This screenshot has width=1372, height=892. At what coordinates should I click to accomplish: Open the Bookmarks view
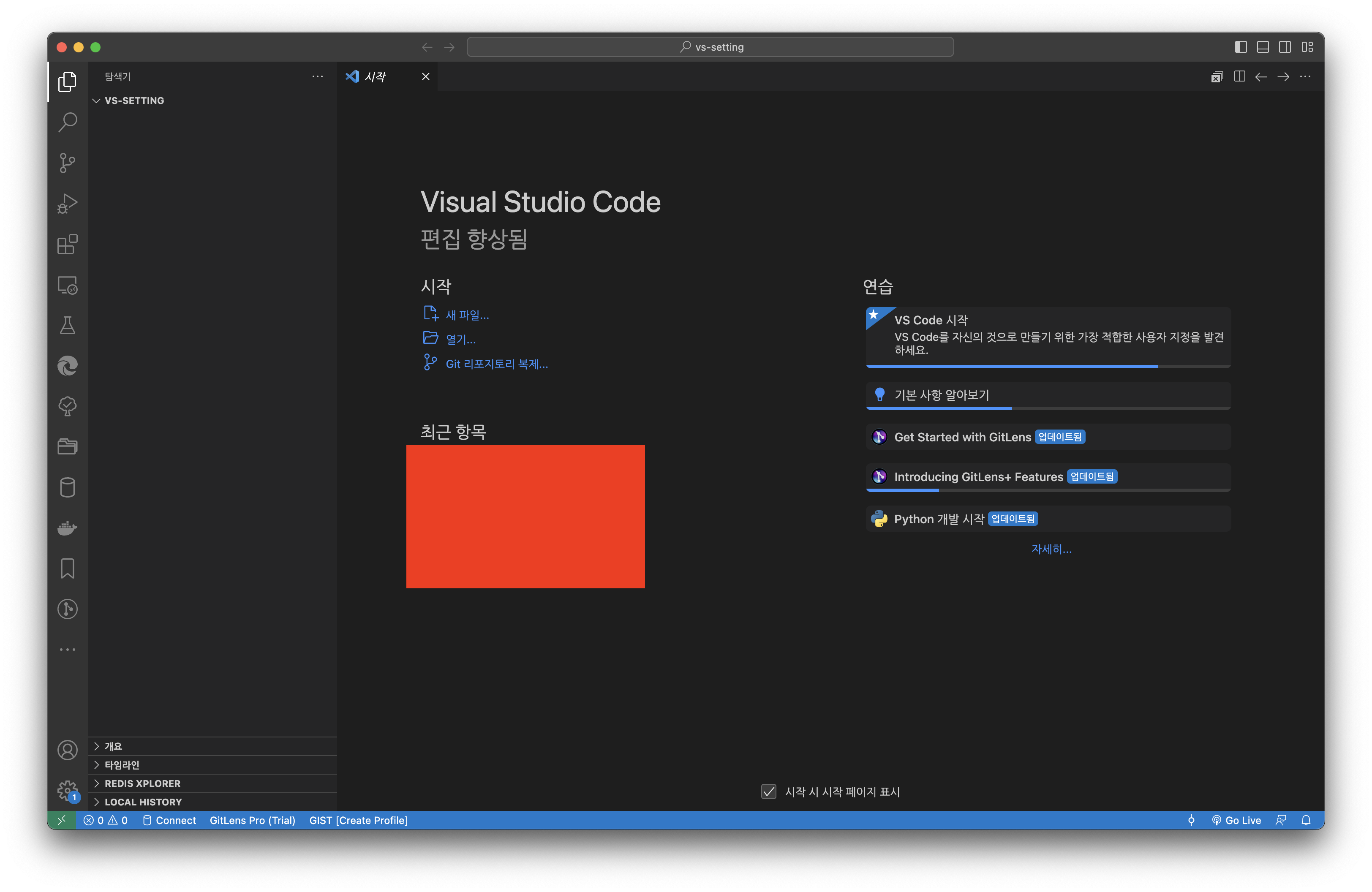(68, 568)
